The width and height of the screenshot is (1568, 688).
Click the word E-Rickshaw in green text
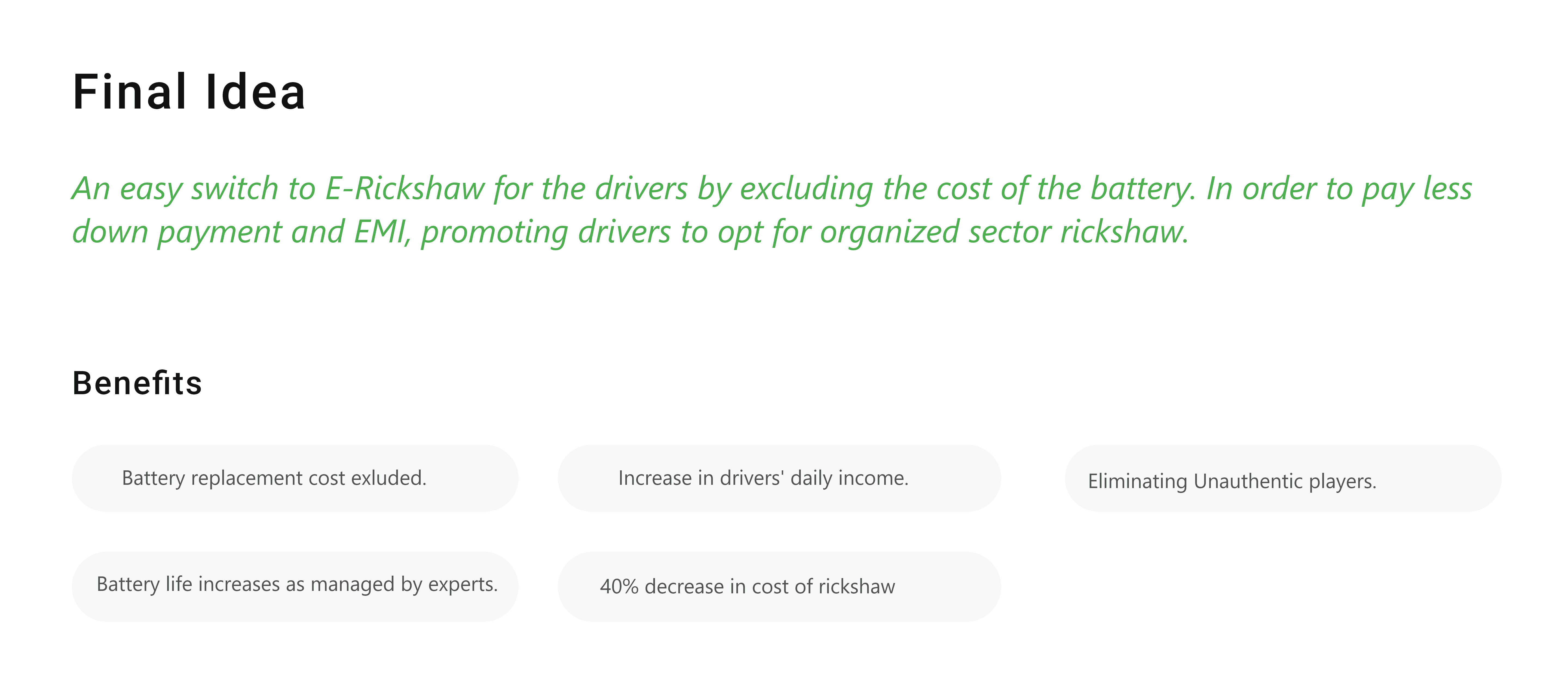(x=405, y=189)
